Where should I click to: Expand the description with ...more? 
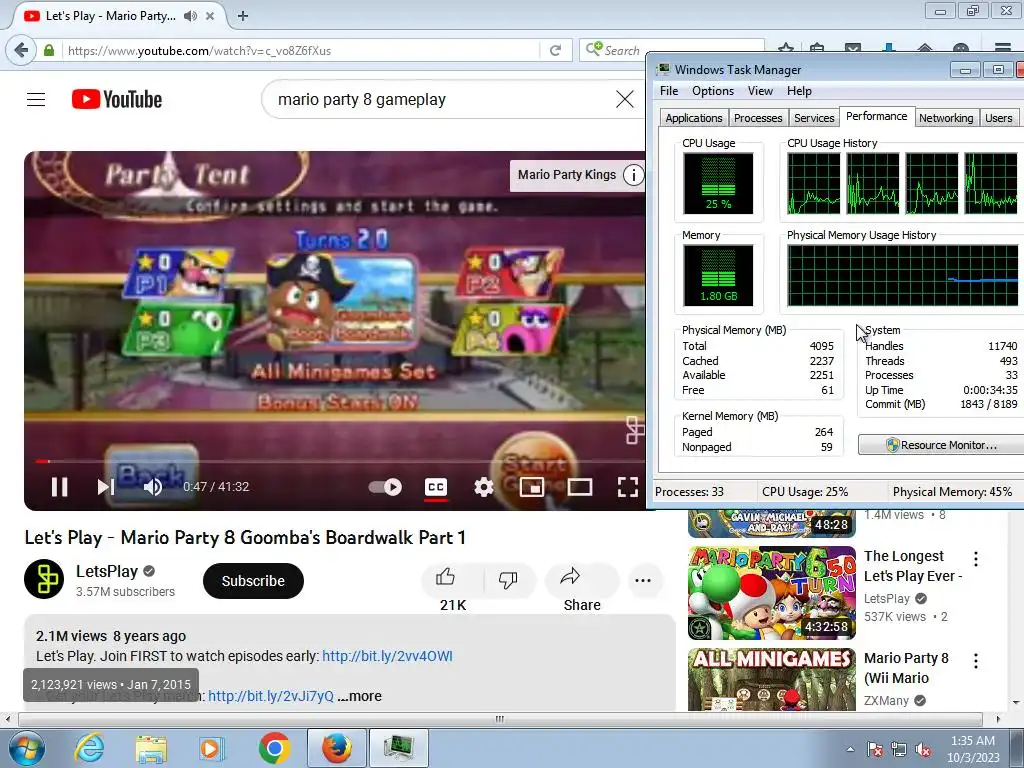(x=359, y=696)
